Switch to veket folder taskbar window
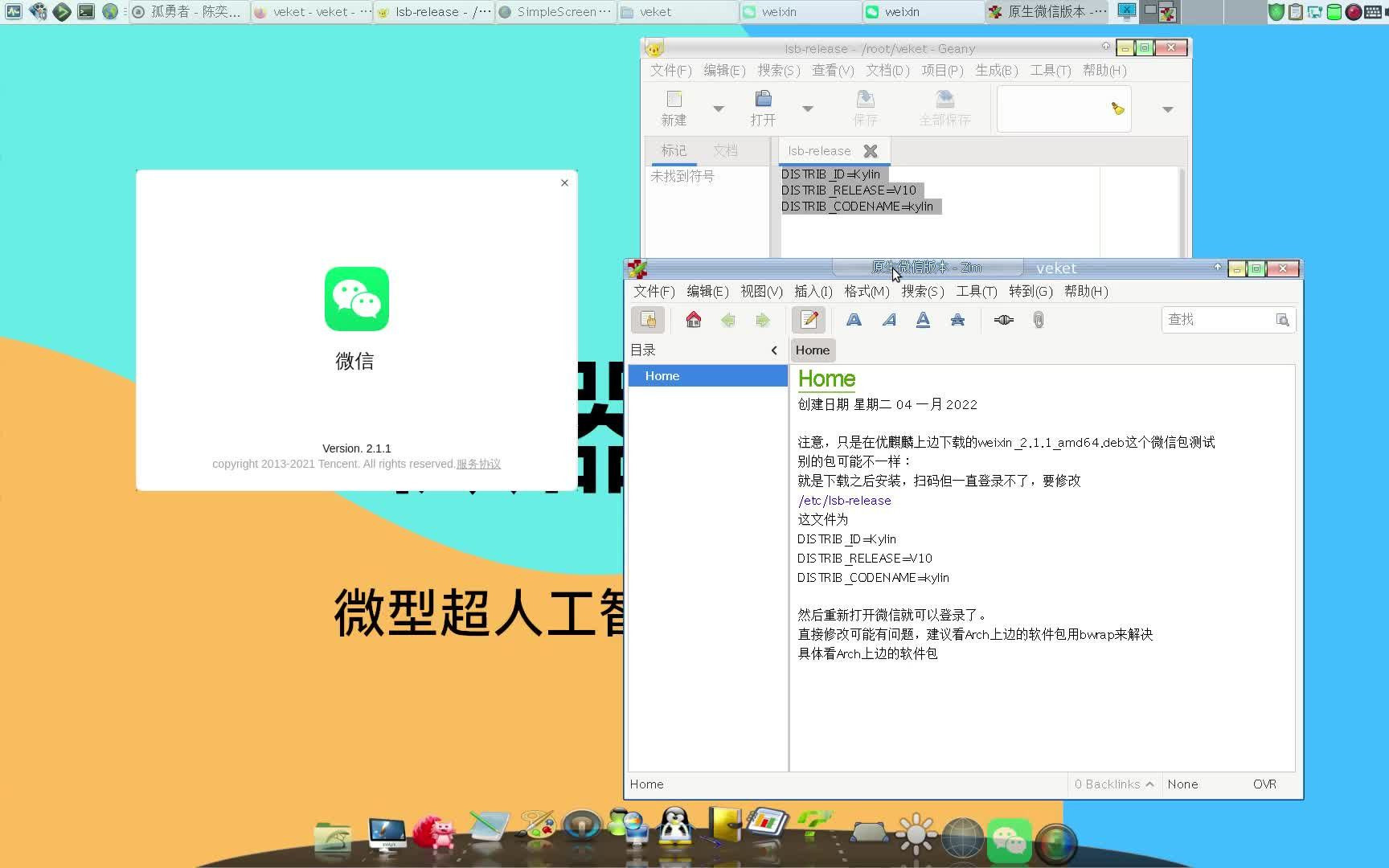 coord(678,11)
